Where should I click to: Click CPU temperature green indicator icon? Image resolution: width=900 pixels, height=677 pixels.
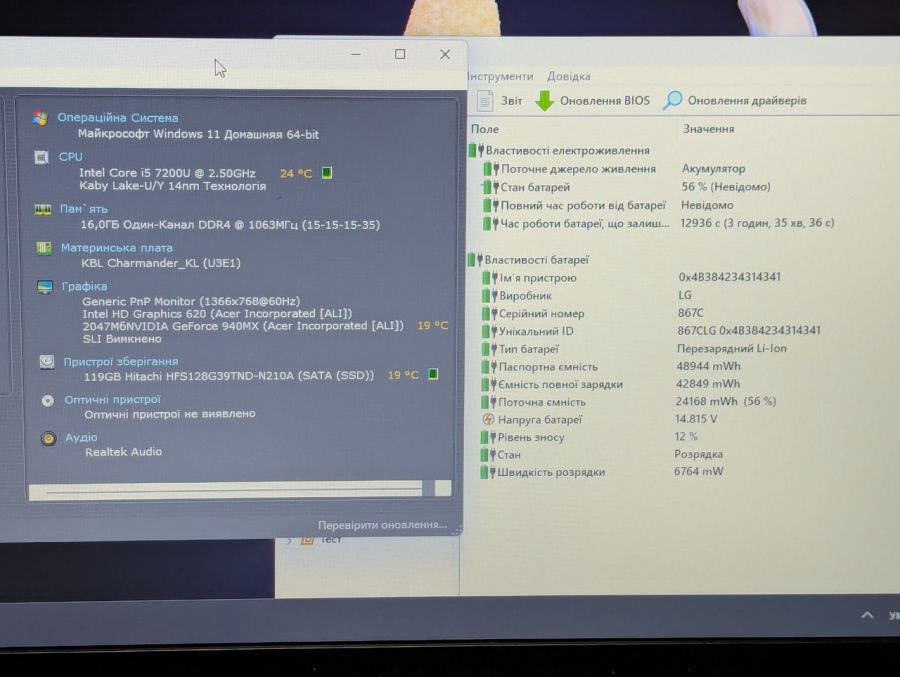tap(327, 173)
